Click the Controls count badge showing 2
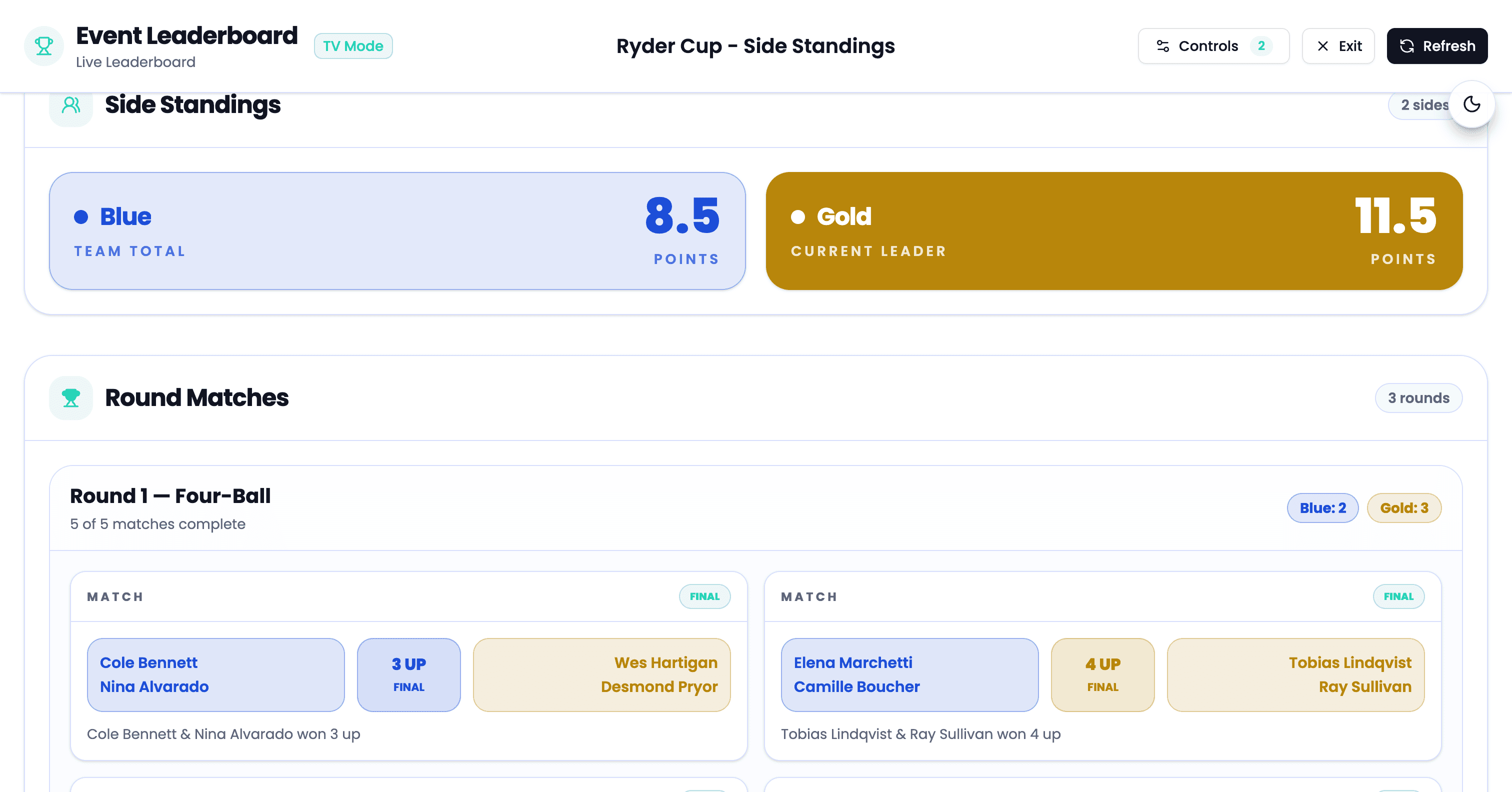1512x792 pixels. 1261,46
